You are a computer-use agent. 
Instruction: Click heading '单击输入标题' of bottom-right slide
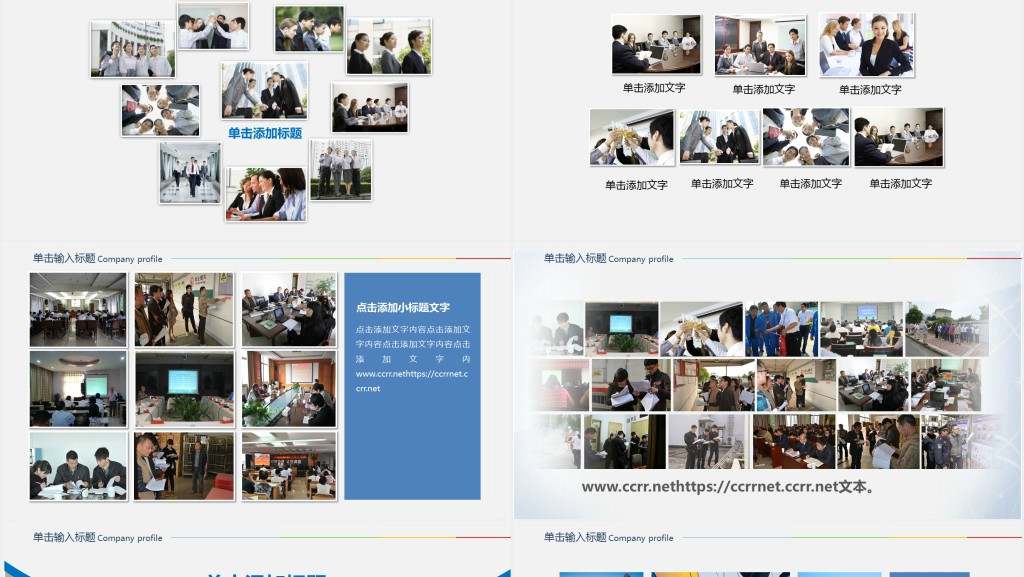[575, 537]
